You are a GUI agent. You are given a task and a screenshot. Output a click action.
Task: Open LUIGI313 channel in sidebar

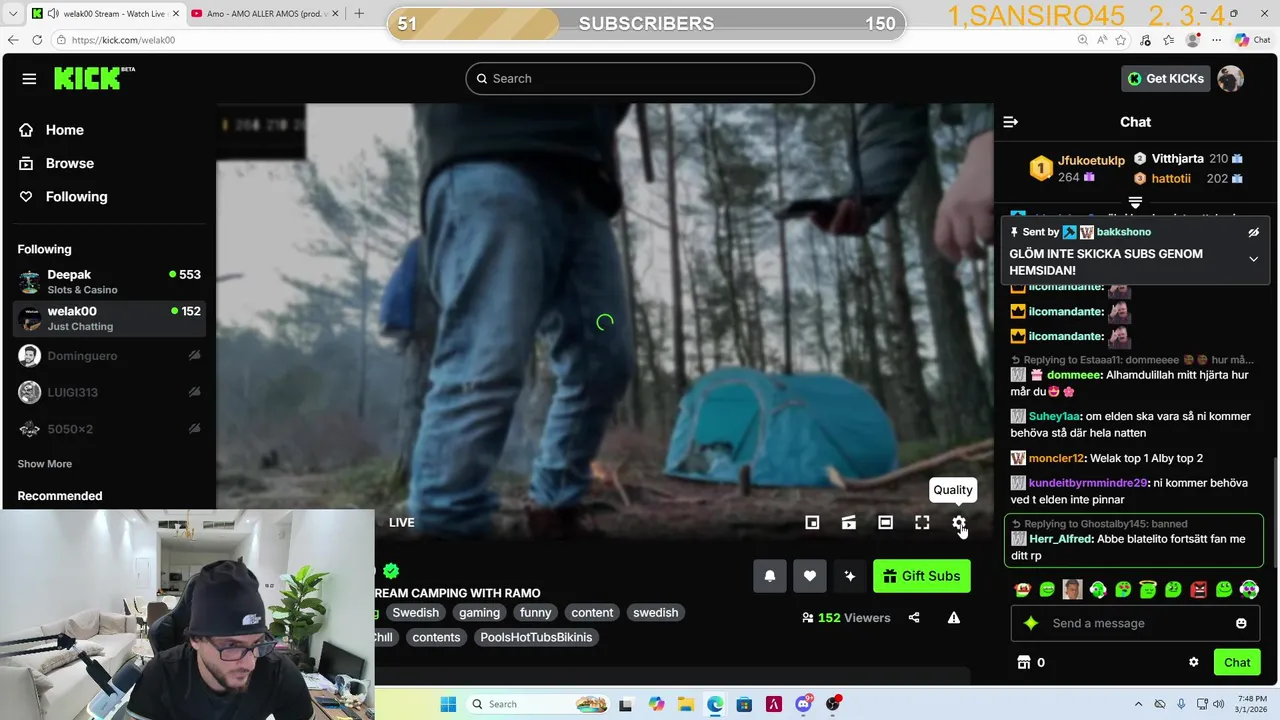pos(109,392)
